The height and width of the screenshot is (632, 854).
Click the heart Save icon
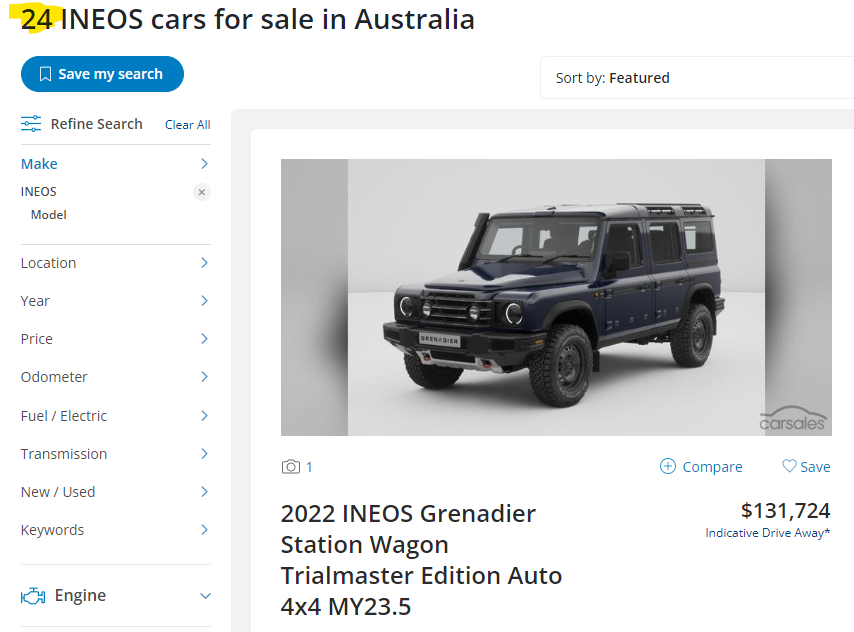point(789,466)
